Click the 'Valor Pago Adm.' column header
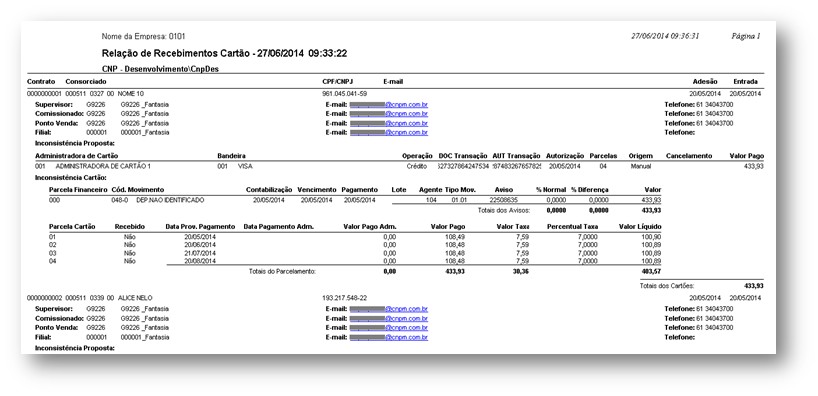The height and width of the screenshot is (396, 818). coord(370,227)
